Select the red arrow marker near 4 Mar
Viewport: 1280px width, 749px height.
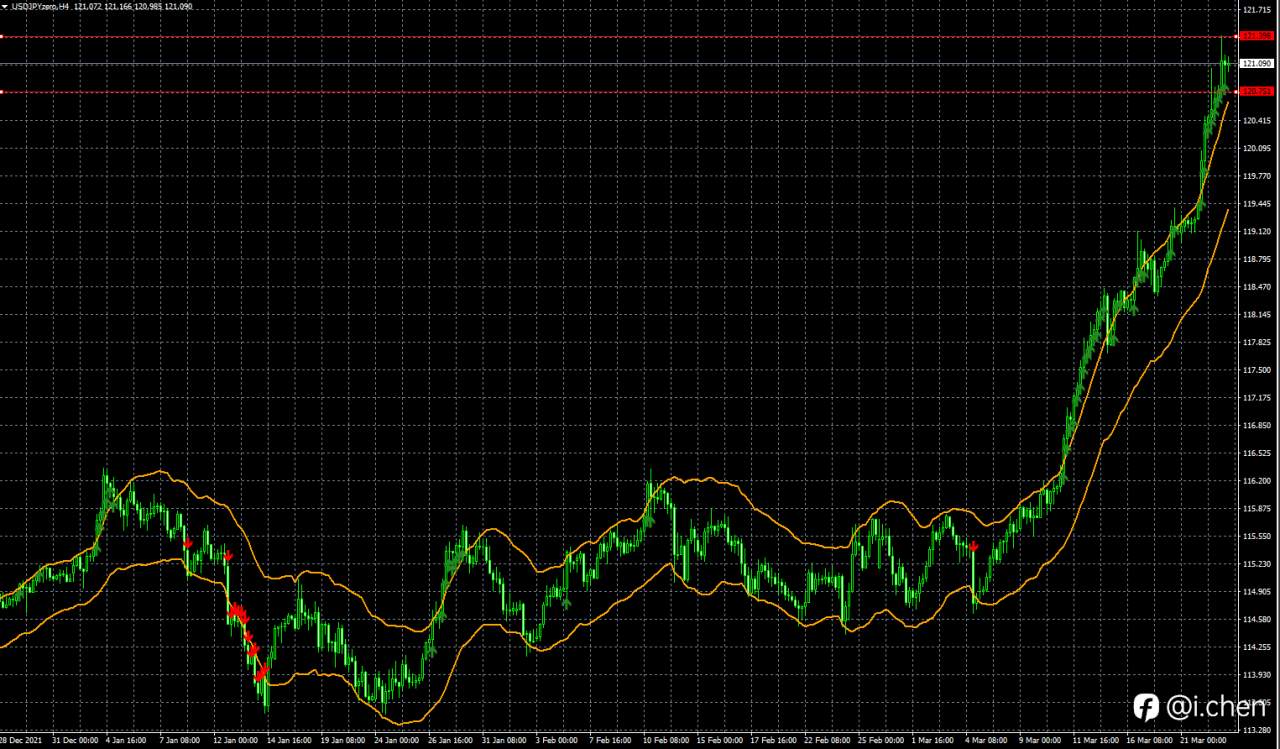[x=973, y=547]
